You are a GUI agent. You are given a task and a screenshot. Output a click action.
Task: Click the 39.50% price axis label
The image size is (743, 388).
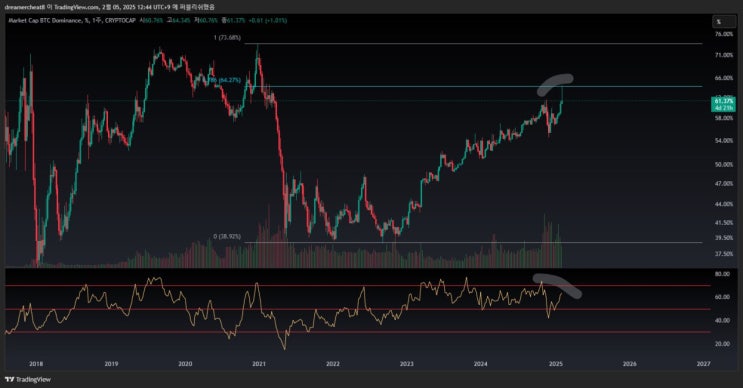coord(724,238)
